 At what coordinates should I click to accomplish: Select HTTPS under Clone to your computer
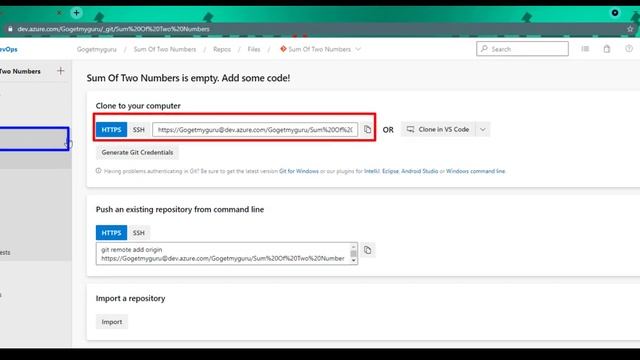tap(111, 129)
